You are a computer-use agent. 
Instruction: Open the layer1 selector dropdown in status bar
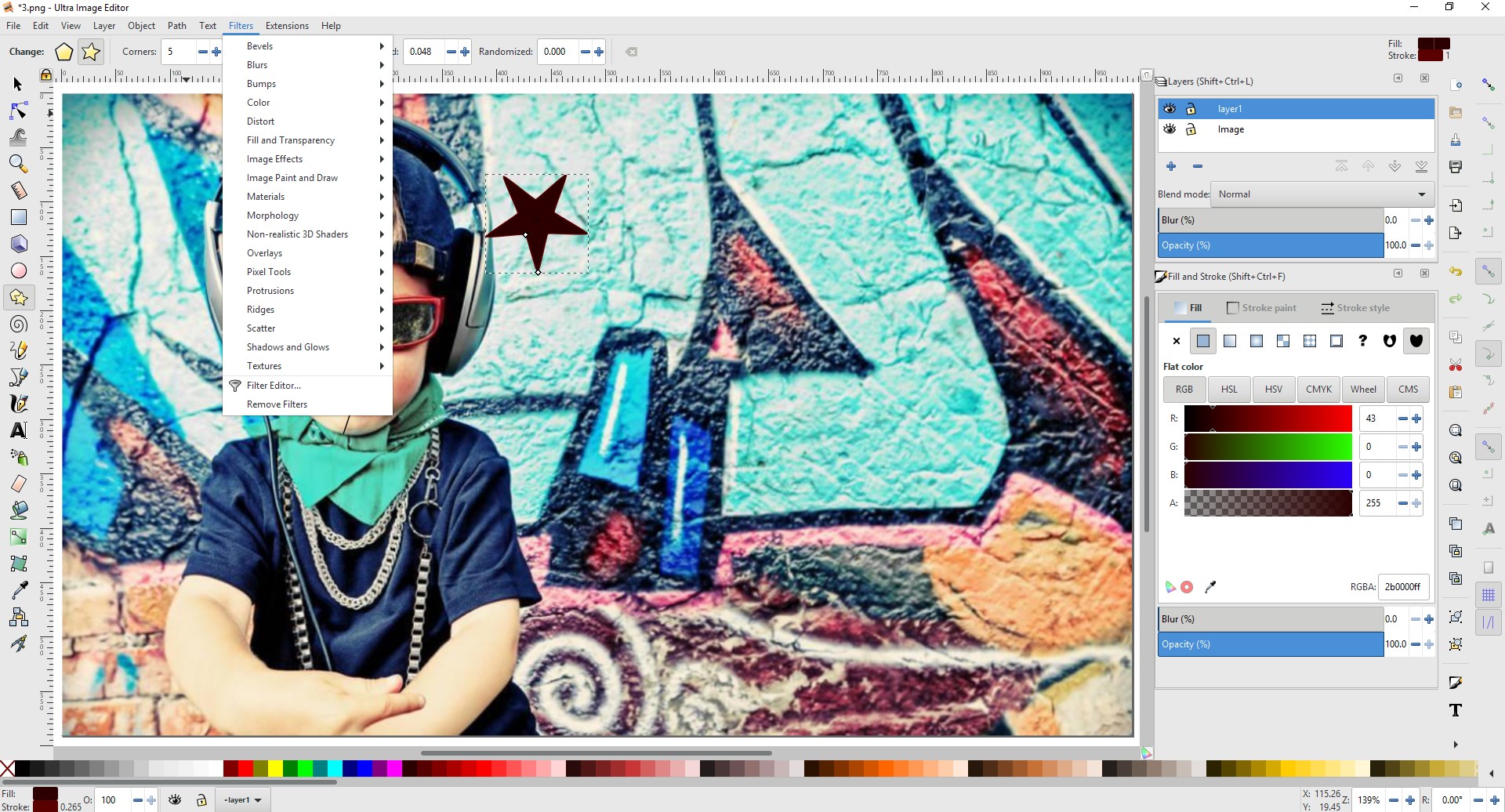coord(242,800)
